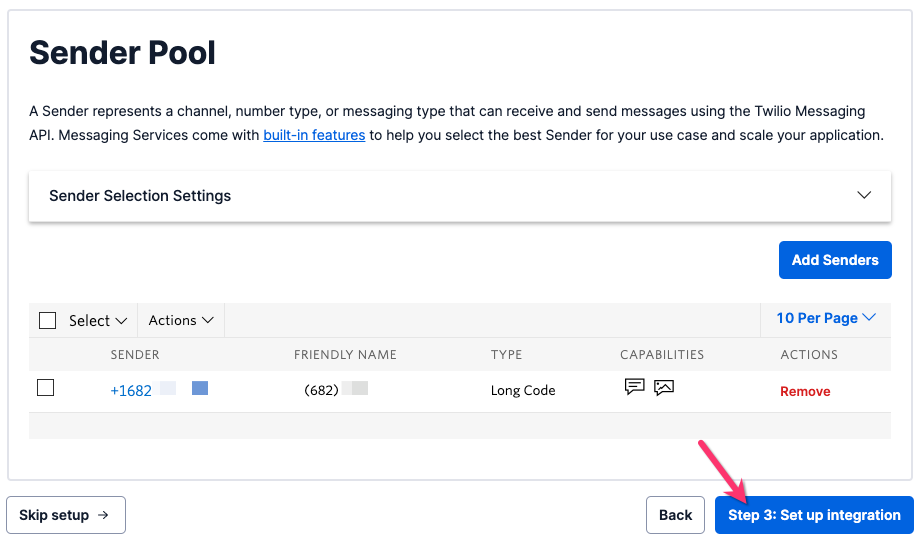Click the Add Senders button

pos(835,260)
